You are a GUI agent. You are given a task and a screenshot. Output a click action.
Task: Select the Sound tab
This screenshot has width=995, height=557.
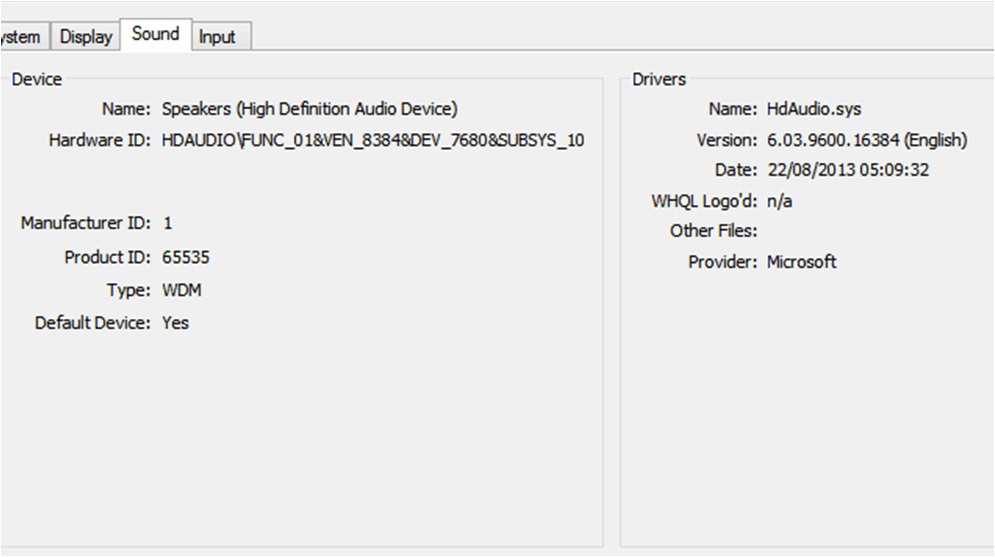(x=155, y=34)
